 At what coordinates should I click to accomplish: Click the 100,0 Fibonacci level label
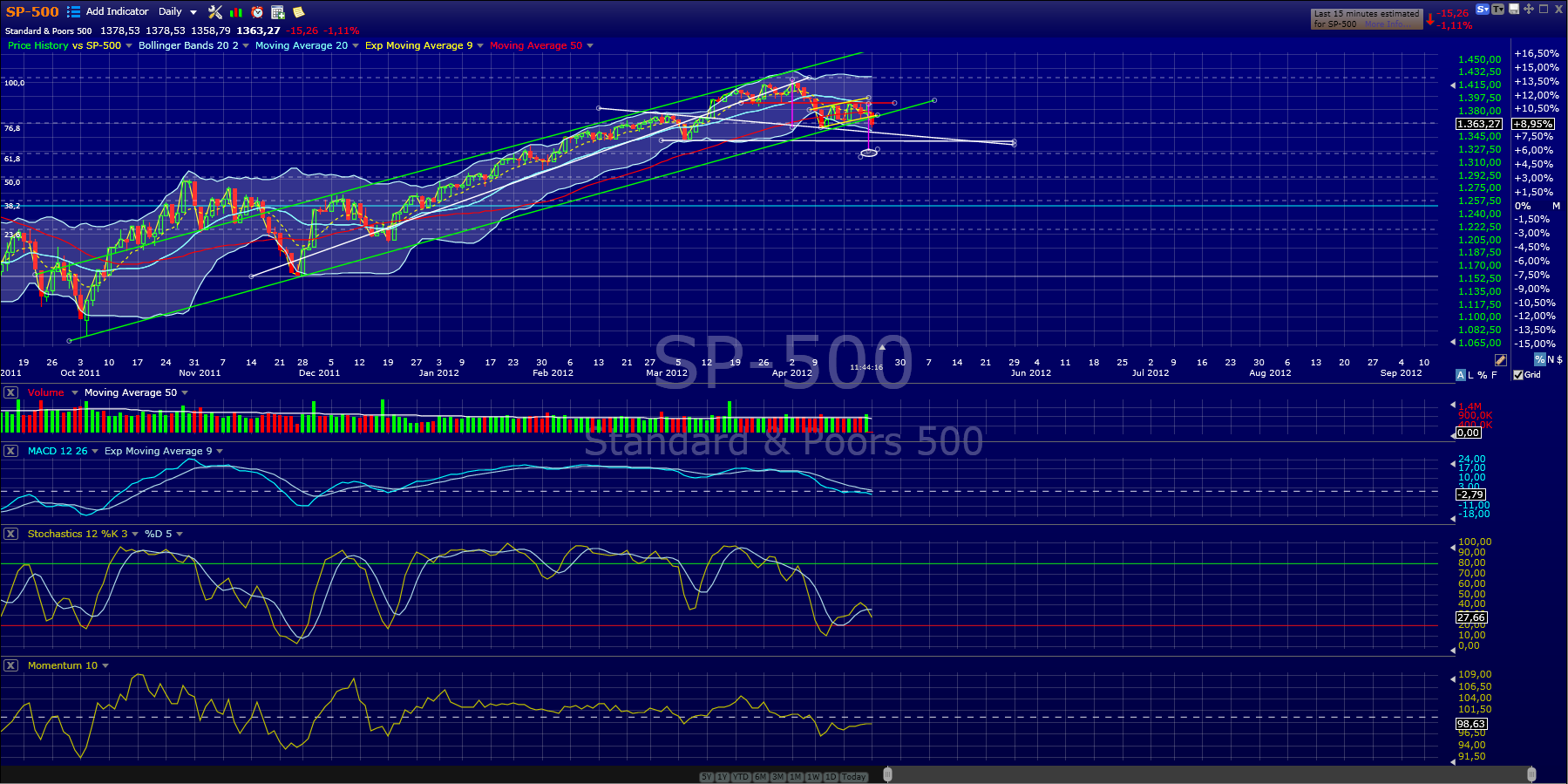point(14,83)
